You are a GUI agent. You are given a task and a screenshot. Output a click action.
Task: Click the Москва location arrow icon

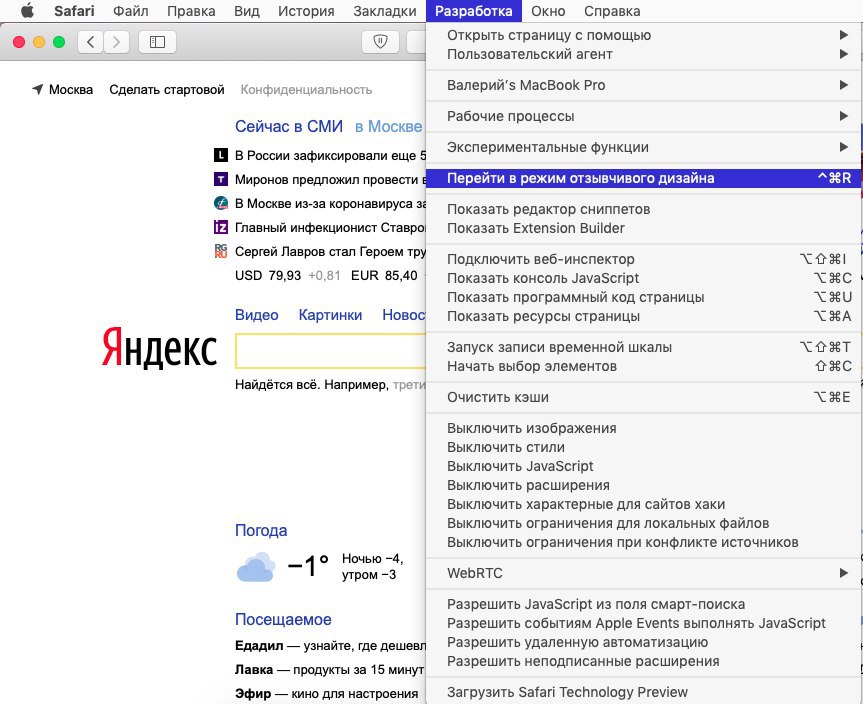(x=37, y=89)
